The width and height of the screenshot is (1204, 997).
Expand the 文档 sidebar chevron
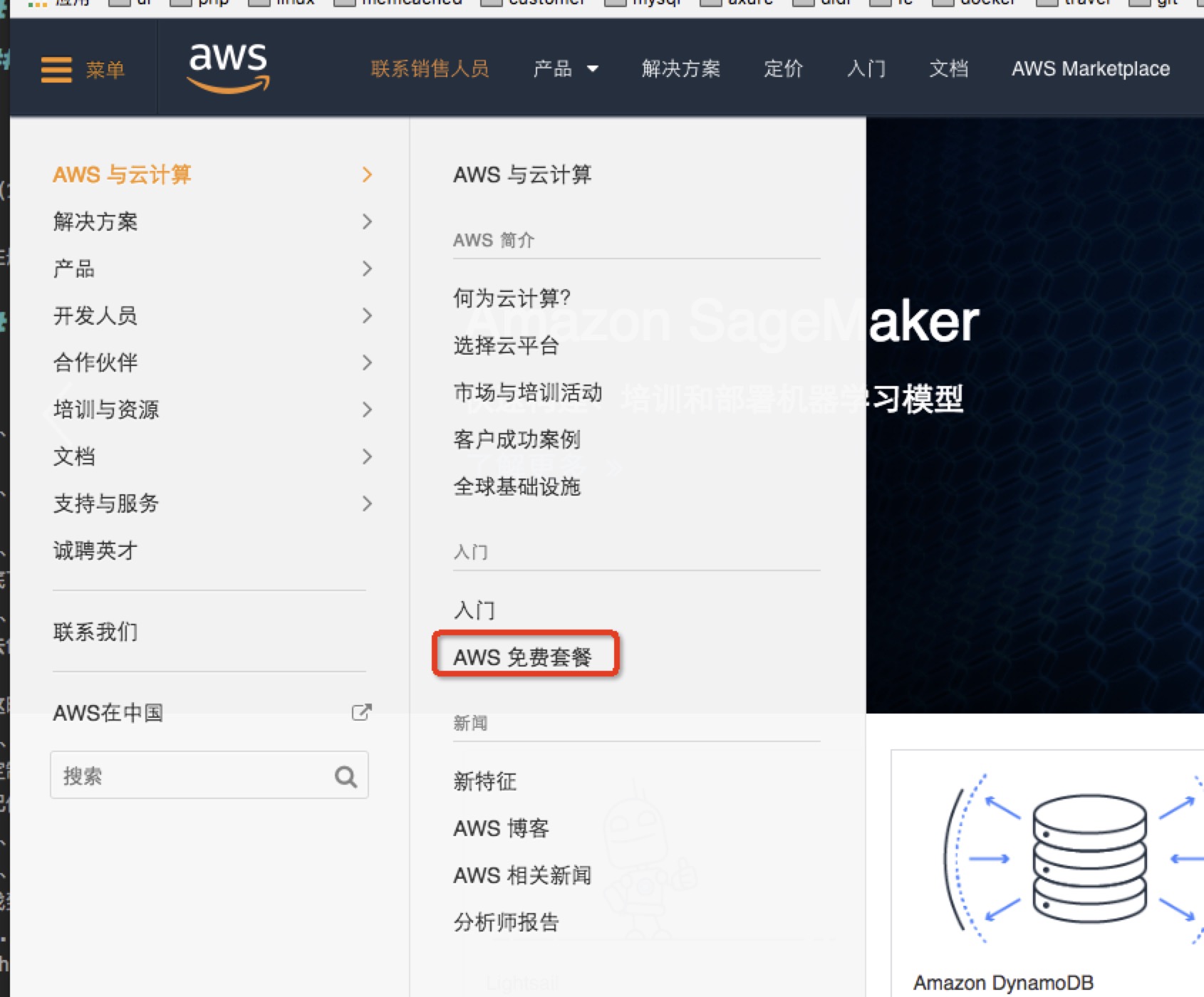[367, 456]
